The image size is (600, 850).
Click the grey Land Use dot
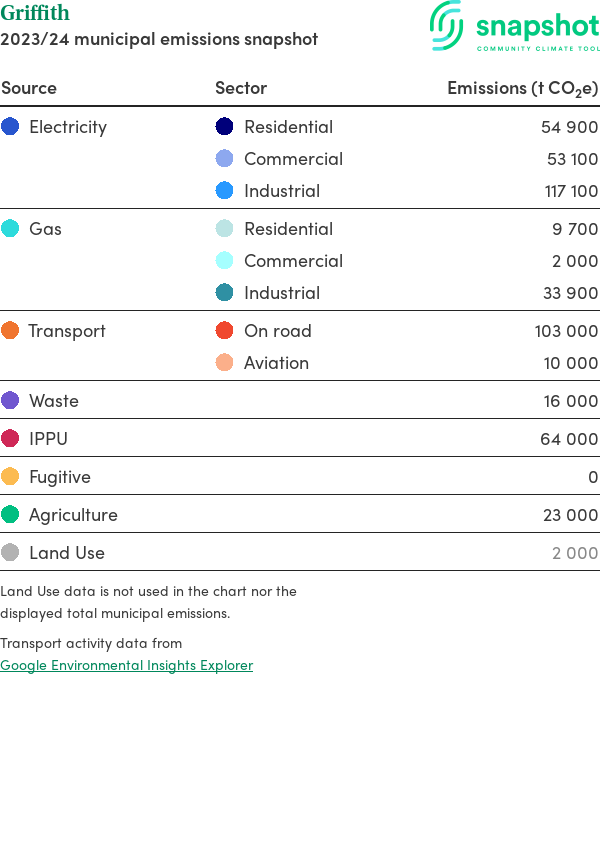coord(10,553)
